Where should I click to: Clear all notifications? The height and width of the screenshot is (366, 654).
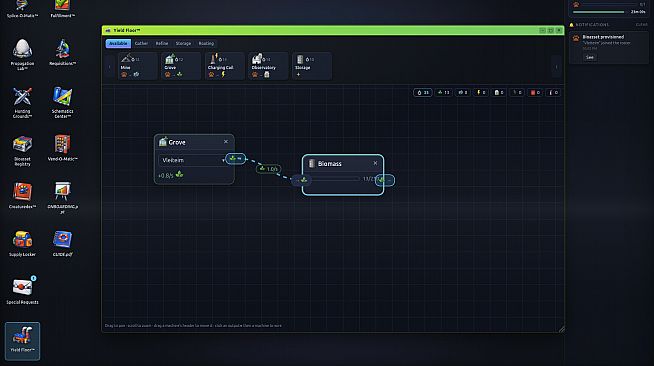pyautogui.click(x=641, y=25)
